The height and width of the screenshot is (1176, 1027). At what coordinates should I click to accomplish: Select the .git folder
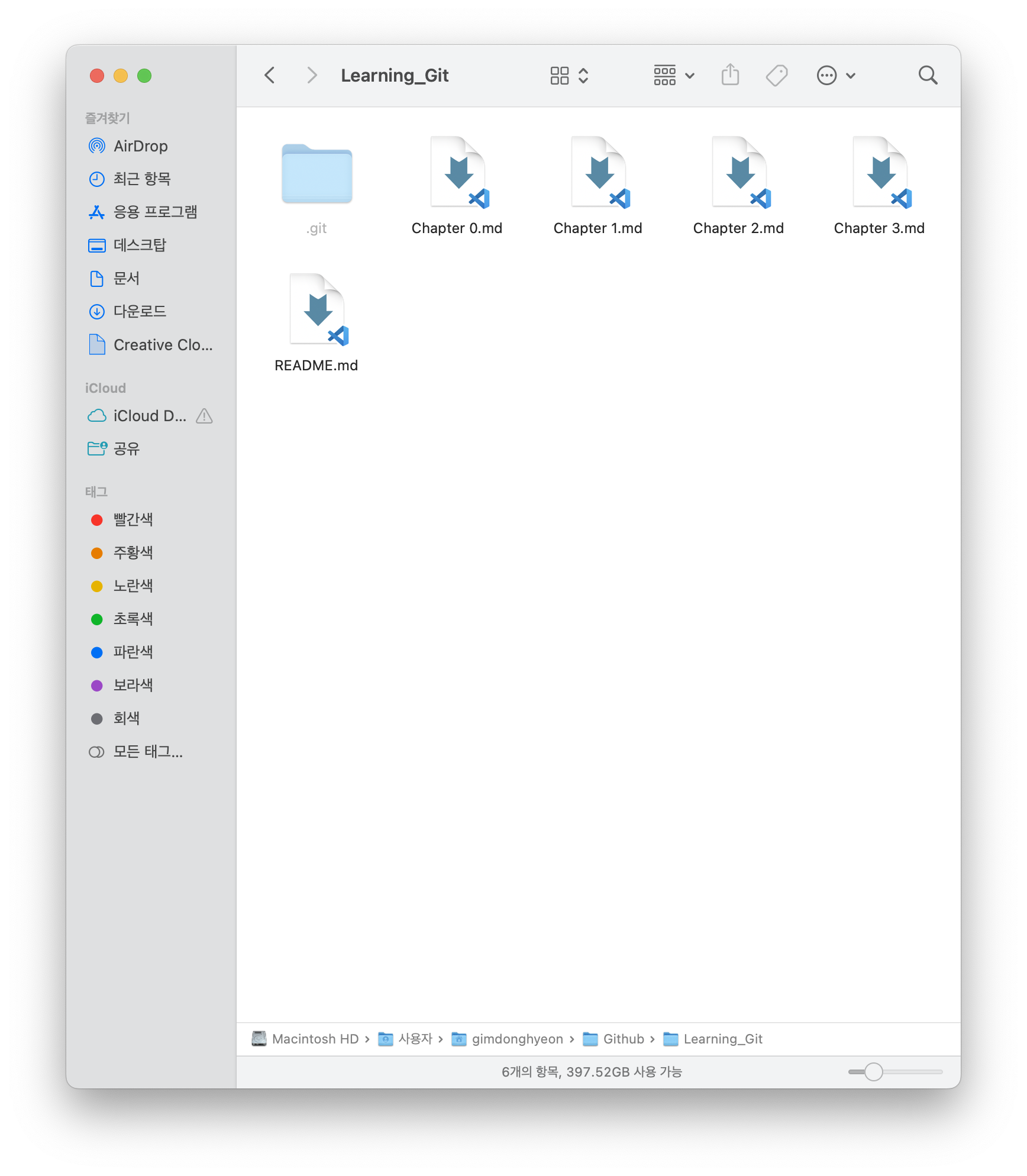pos(317,173)
